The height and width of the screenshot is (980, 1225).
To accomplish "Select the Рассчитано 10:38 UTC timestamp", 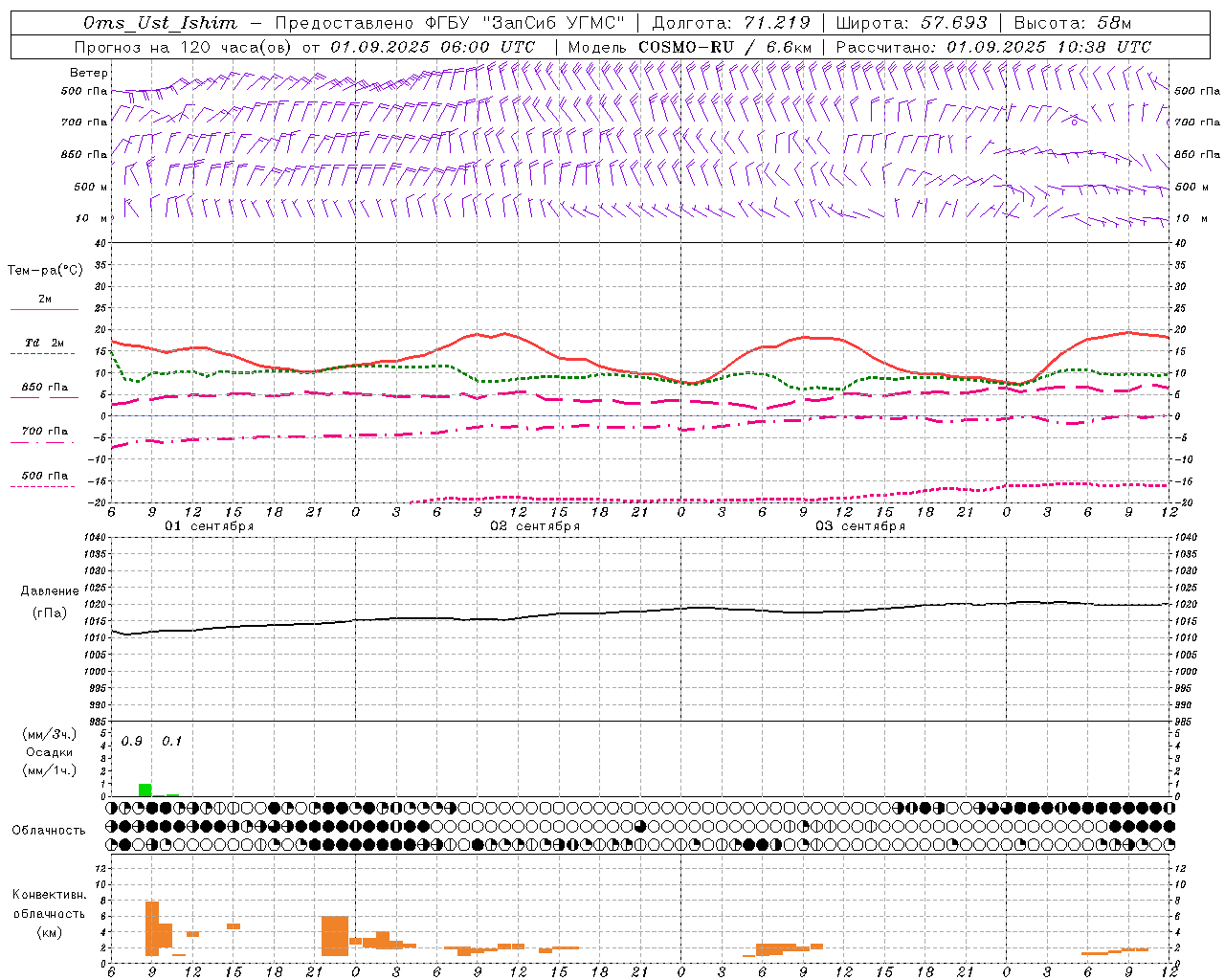I will [994, 47].
